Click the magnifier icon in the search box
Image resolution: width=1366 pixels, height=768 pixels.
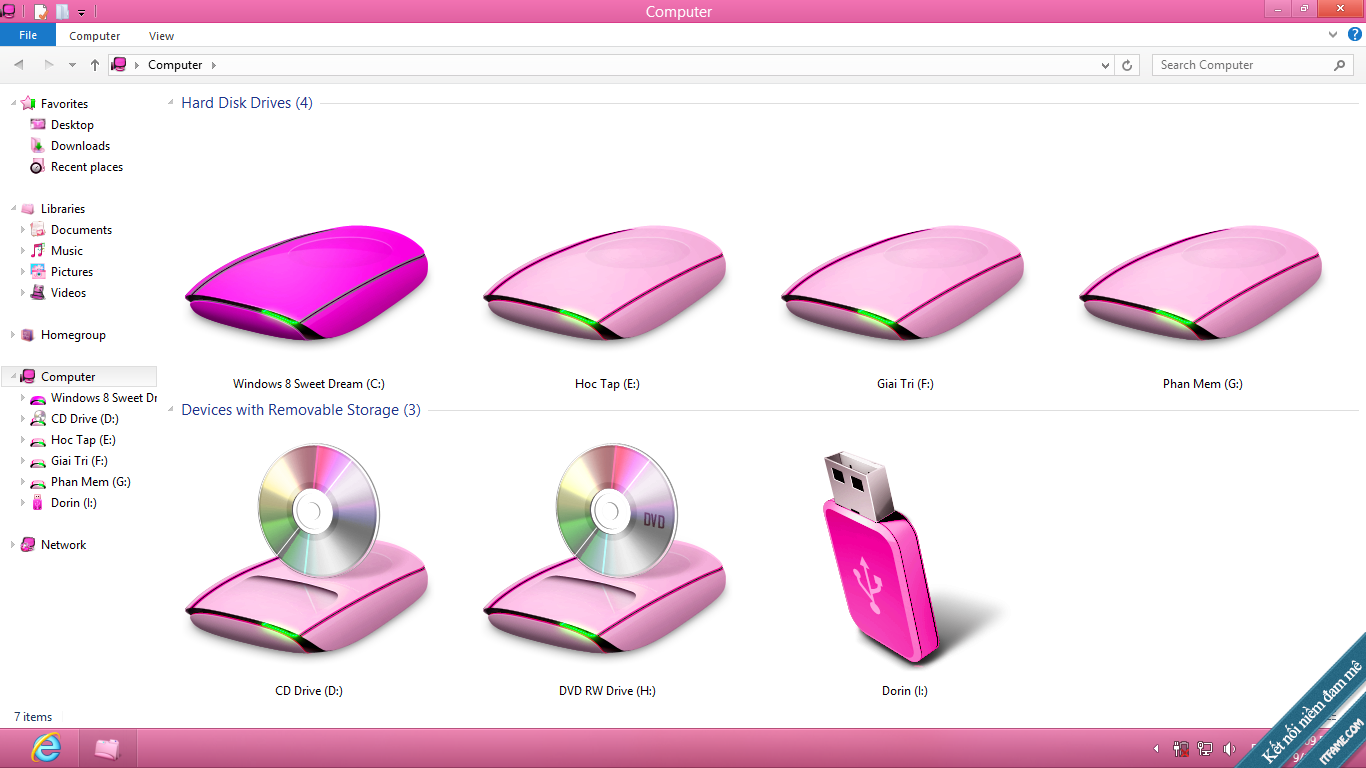pyautogui.click(x=1340, y=65)
